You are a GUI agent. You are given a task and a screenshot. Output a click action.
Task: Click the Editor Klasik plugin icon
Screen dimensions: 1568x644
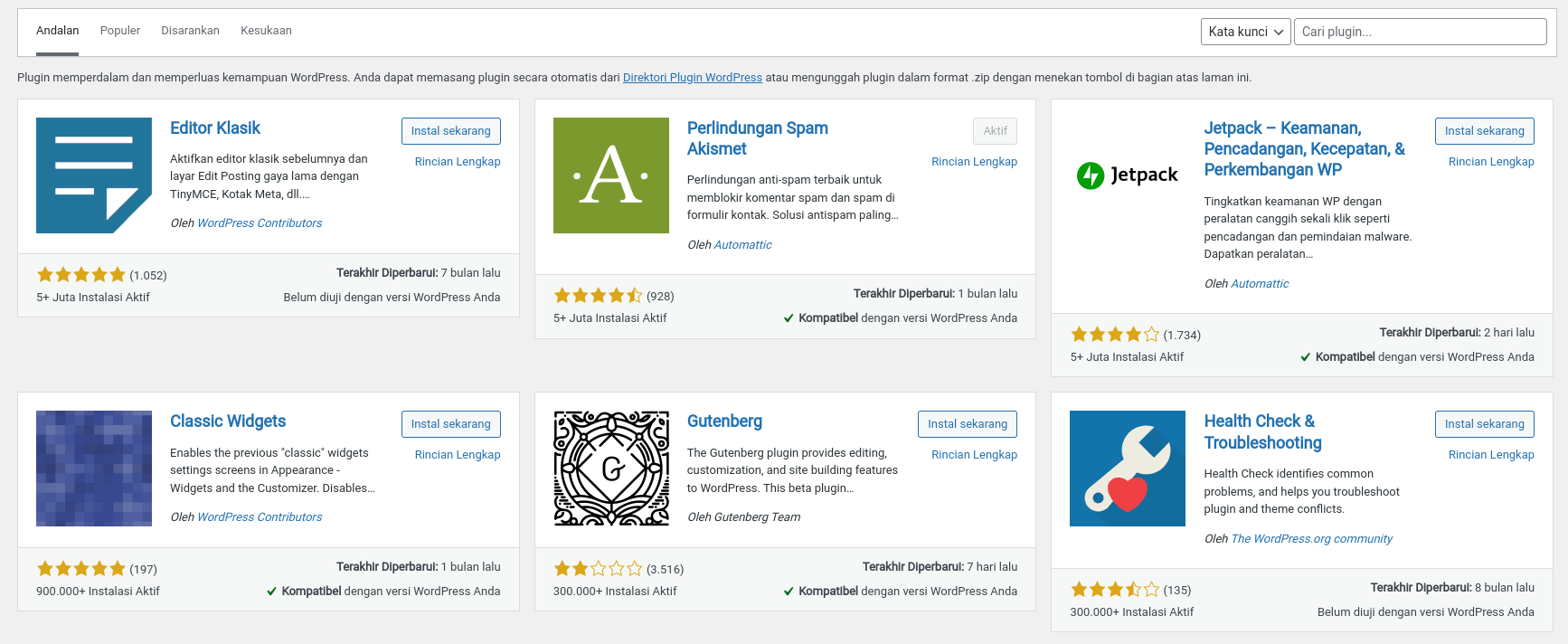click(94, 175)
